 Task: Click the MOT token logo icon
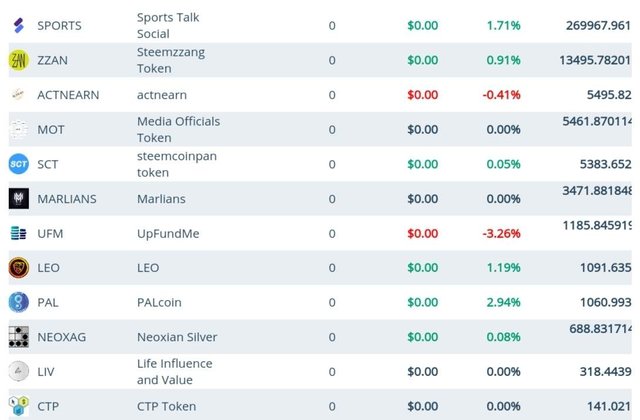19,129
